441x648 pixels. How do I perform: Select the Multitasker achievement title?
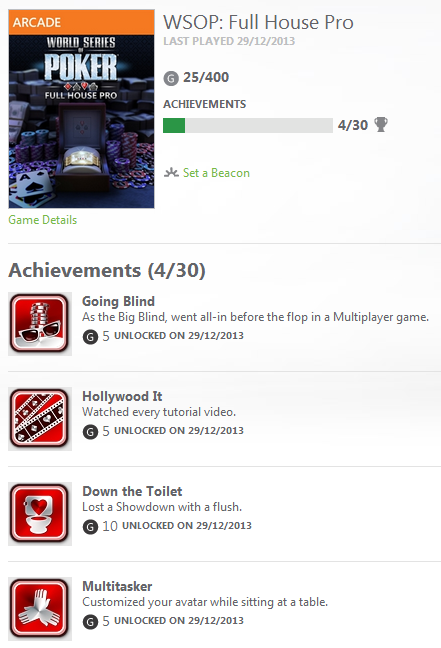(117, 586)
